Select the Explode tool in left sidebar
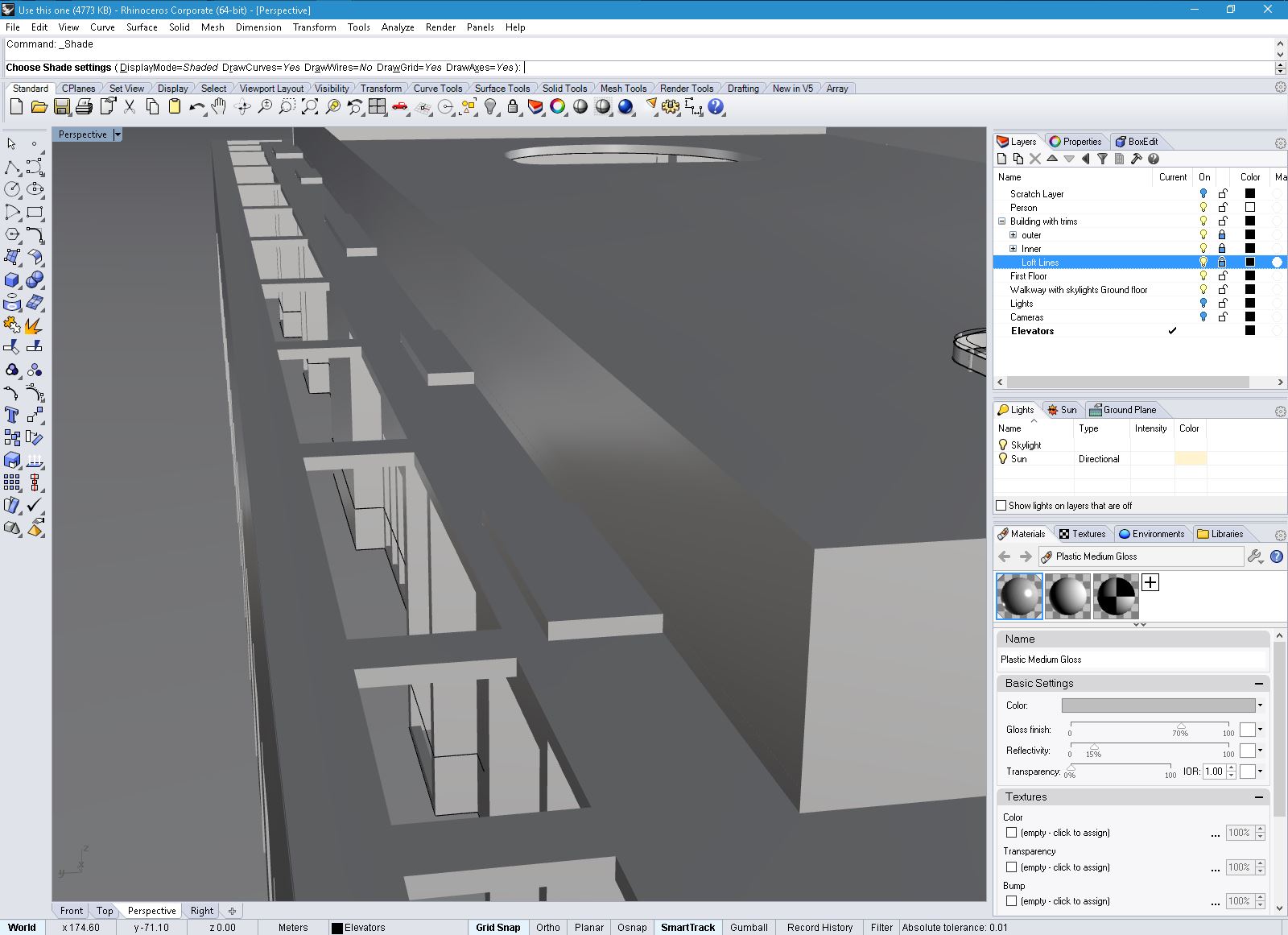This screenshot has height=935, width=1288. click(x=35, y=325)
